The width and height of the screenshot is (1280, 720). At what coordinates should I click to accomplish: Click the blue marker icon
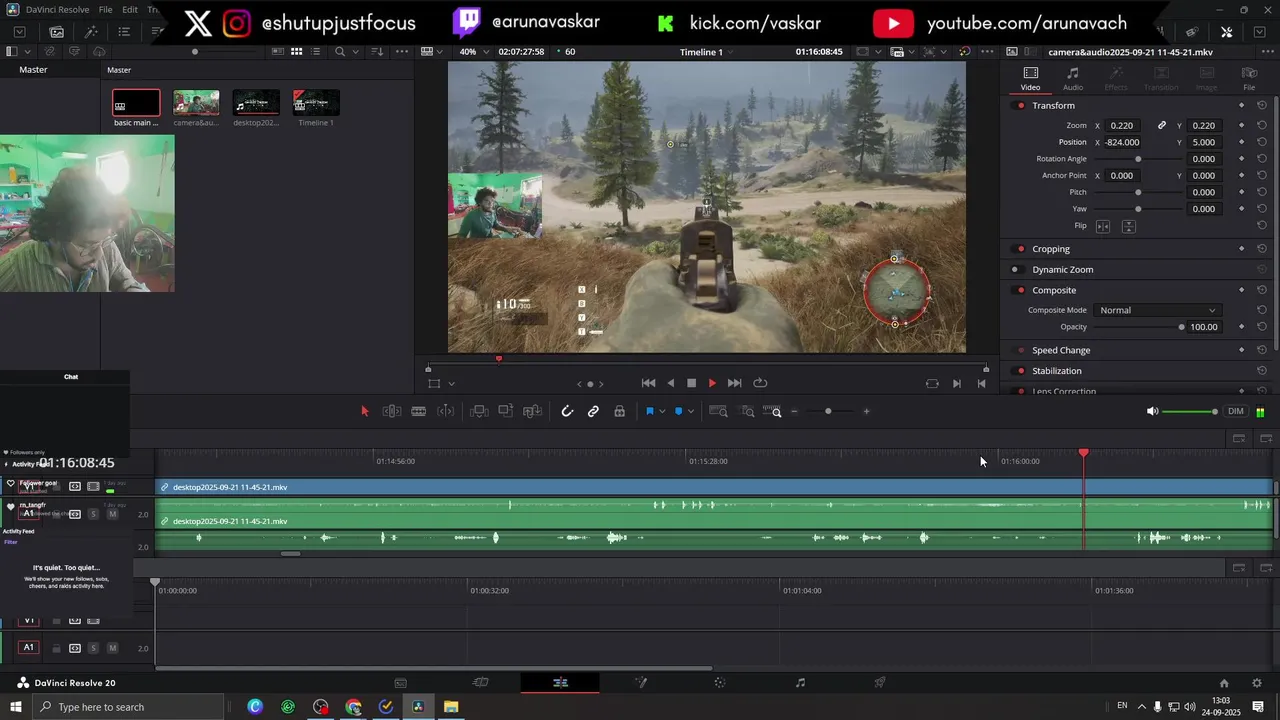678,411
